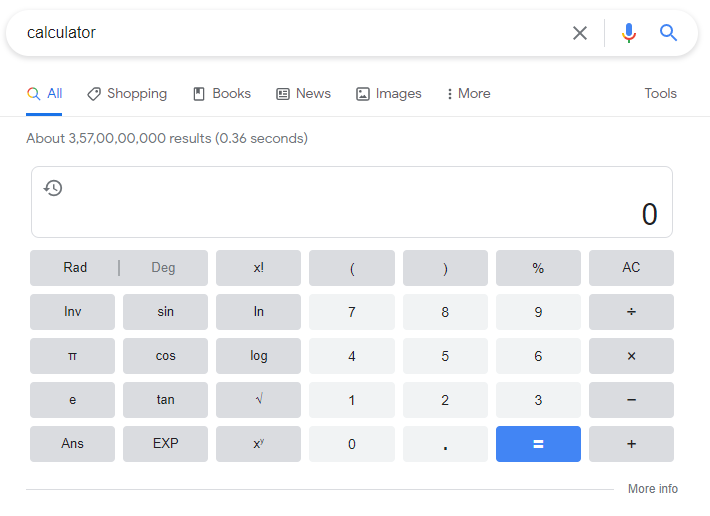Image resolution: width=710 pixels, height=516 pixels.
Task: Switch to the Images tab
Action: [389, 94]
